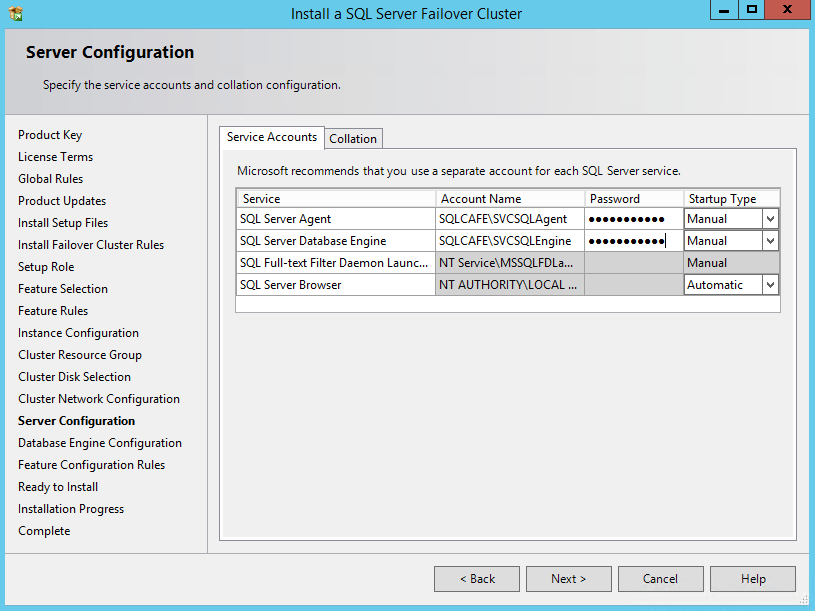Click Install Failover Cluster Rules step
Screen dimensions: 815x611
point(91,245)
